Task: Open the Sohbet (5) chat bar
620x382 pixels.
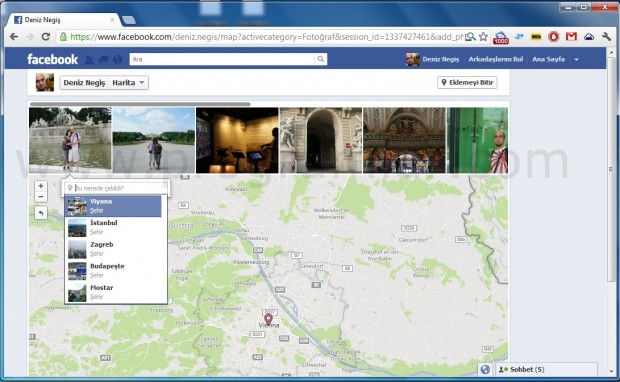Action: 546,369
